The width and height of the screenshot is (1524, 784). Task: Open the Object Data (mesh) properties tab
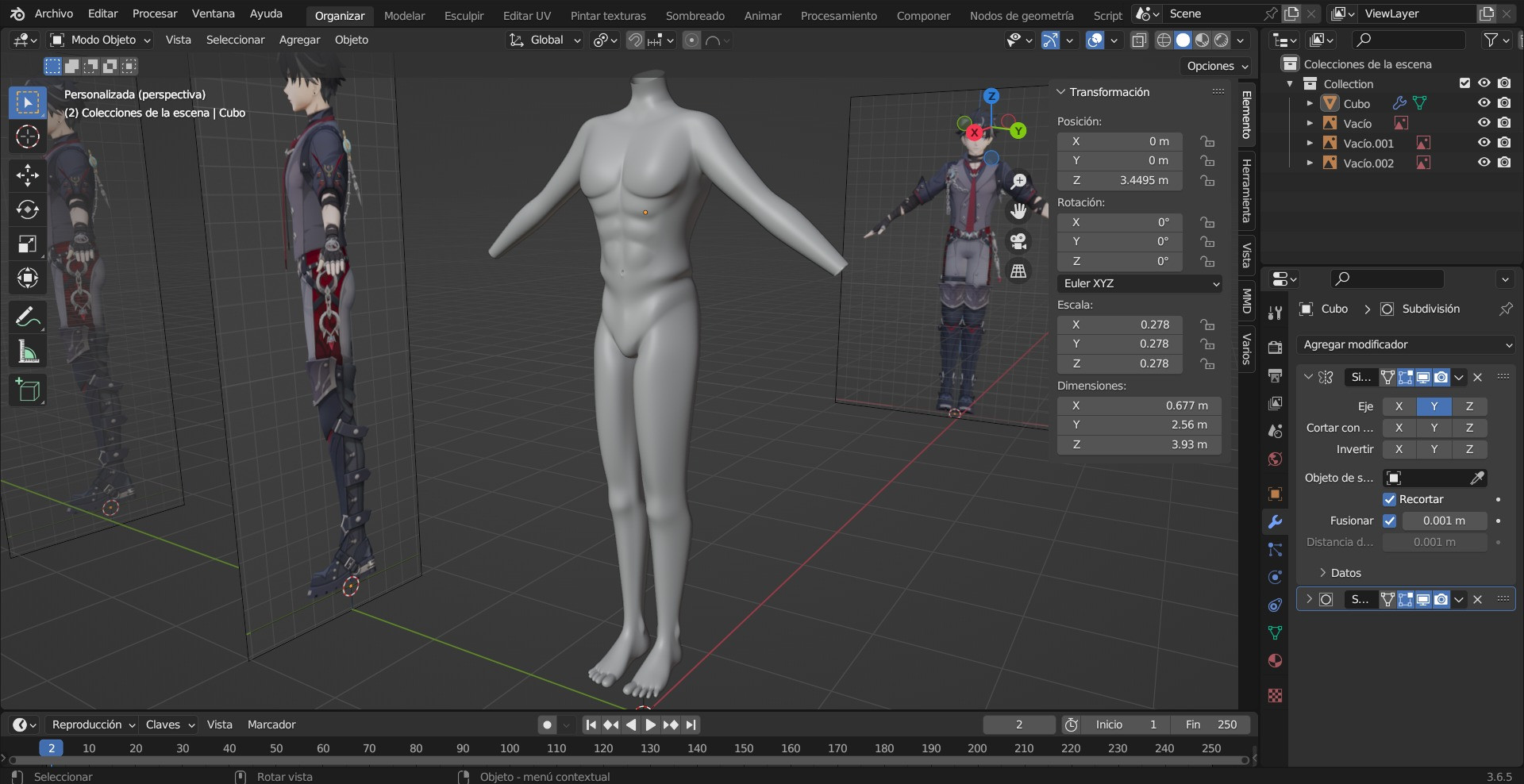pos(1275,633)
